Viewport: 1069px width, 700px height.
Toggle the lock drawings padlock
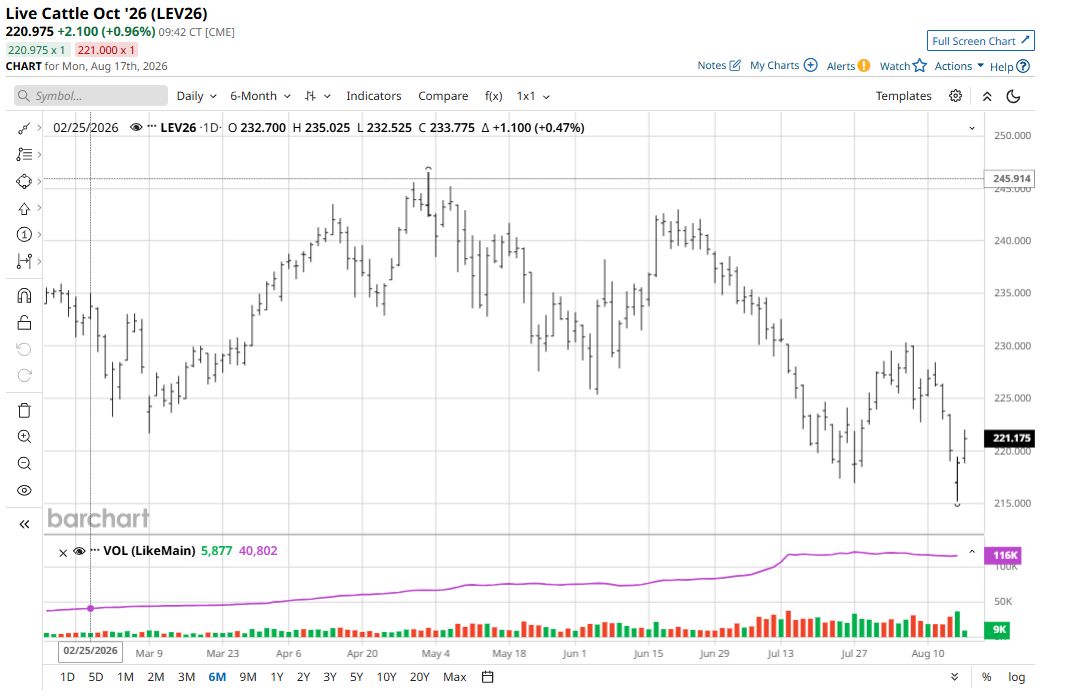(x=24, y=322)
